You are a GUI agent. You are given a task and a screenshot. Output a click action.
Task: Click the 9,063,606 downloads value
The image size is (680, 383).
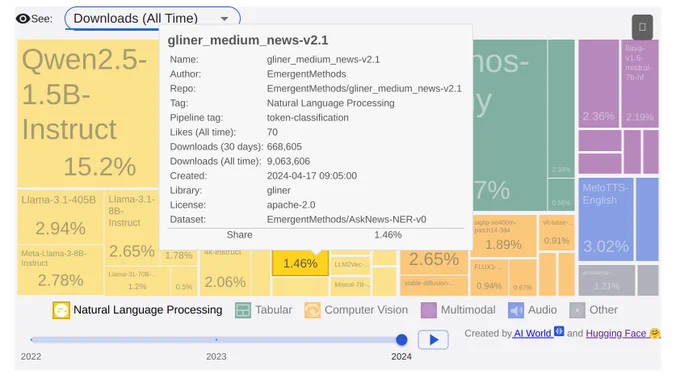(288, 161)
